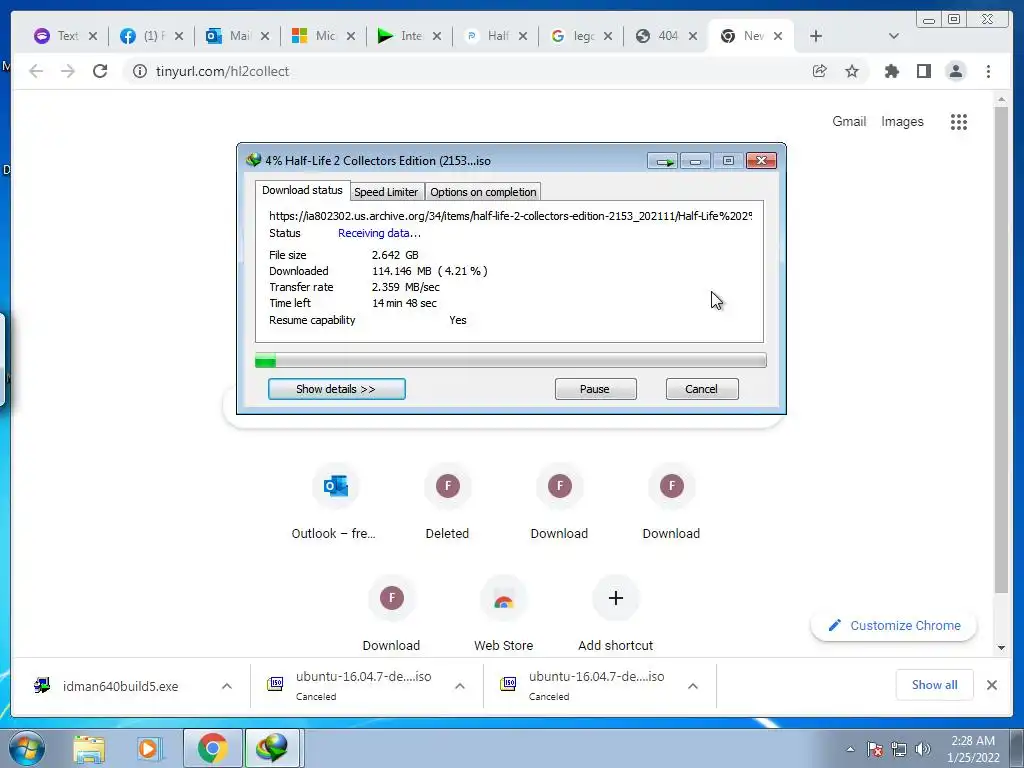The image size is (1024, 768).
Task: Open the Google apps grid
Action: point(959,121)
